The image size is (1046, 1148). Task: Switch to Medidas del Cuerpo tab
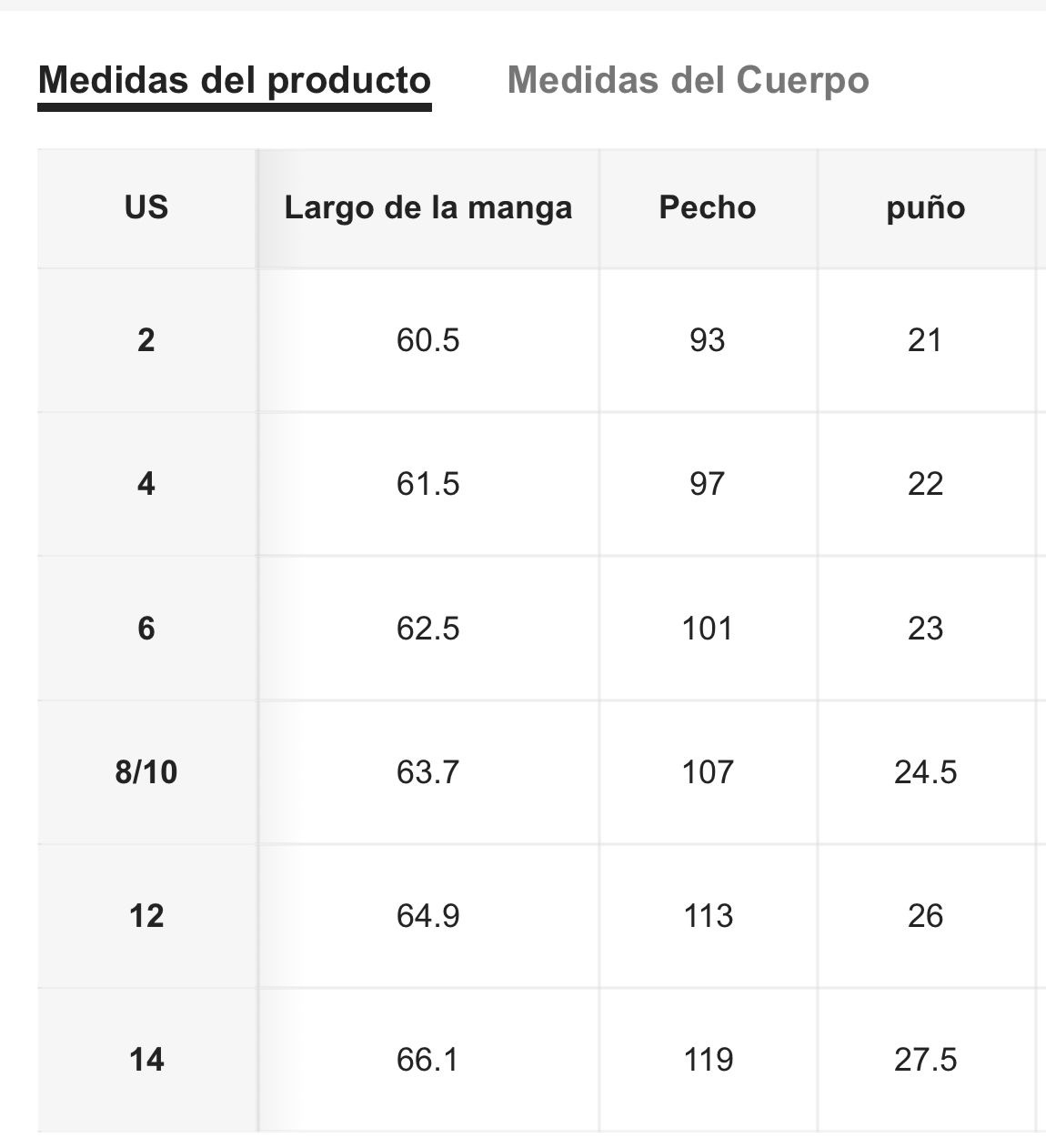tap(688, 81)
